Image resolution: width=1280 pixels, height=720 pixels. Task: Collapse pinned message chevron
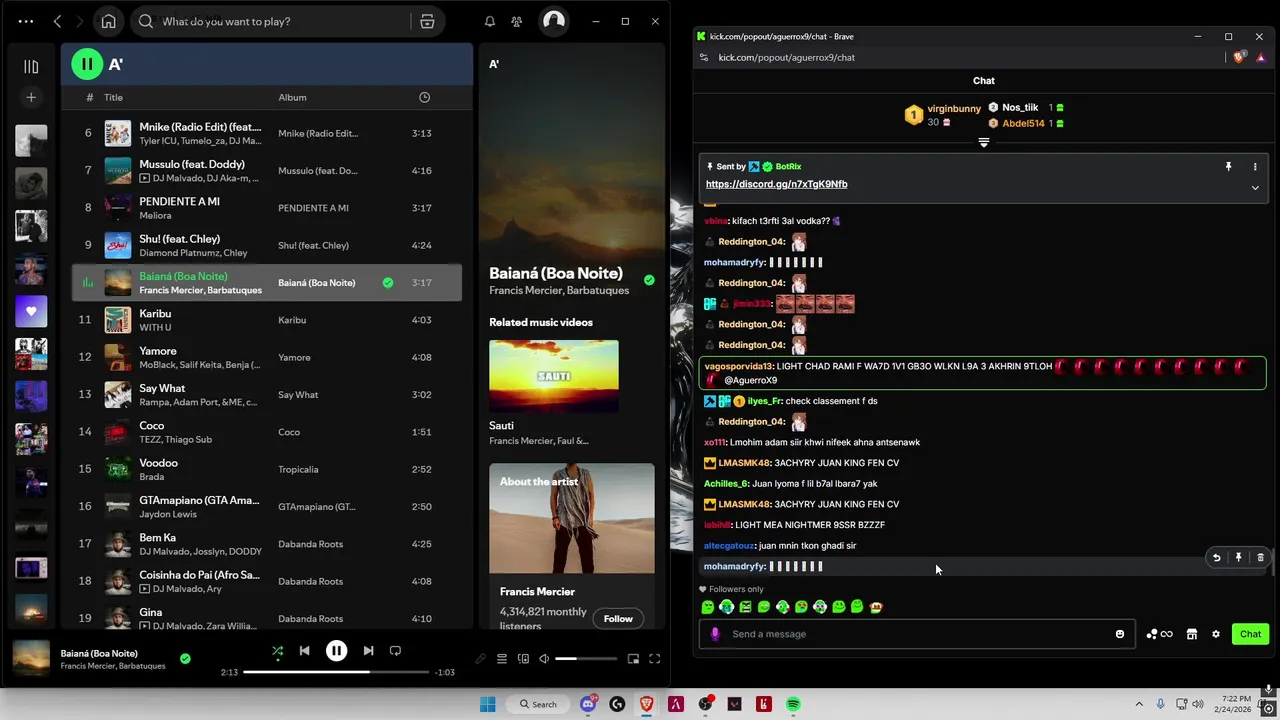point(1255,188)
